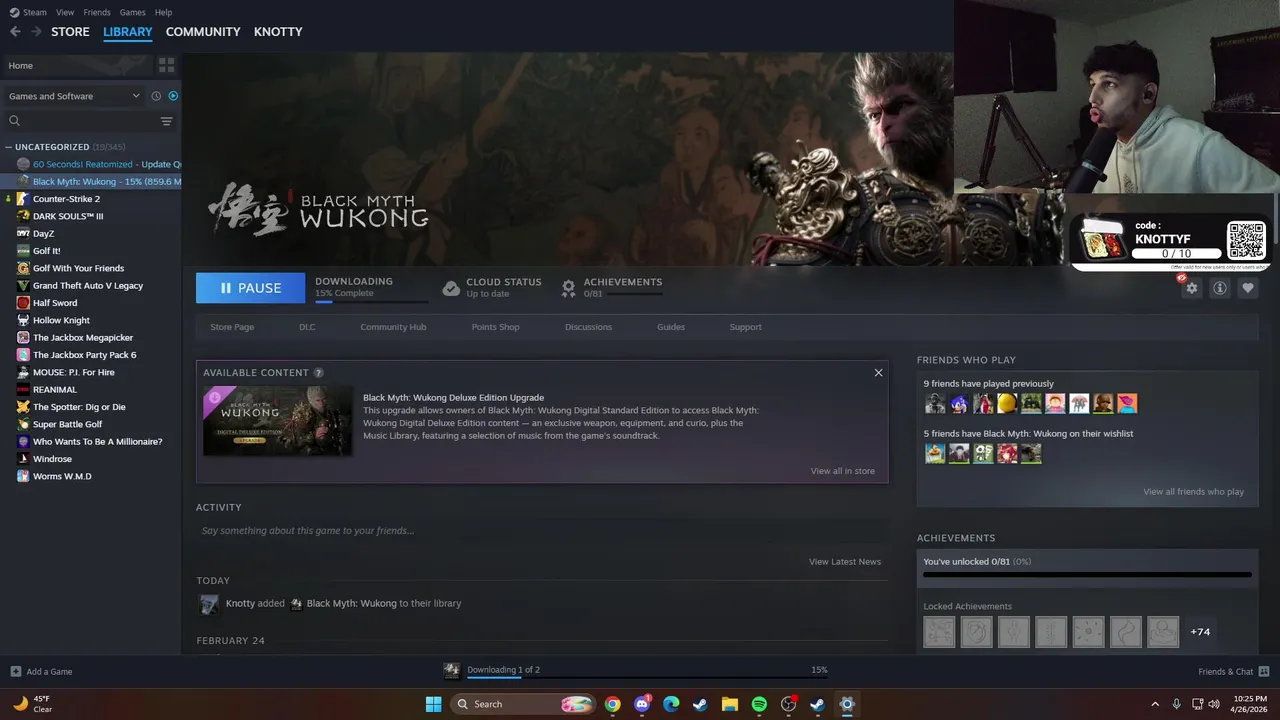Click the Half Sword game icon
This screenshot has height=720, width=1280.
pyautogui.click(x=23, y=303)
